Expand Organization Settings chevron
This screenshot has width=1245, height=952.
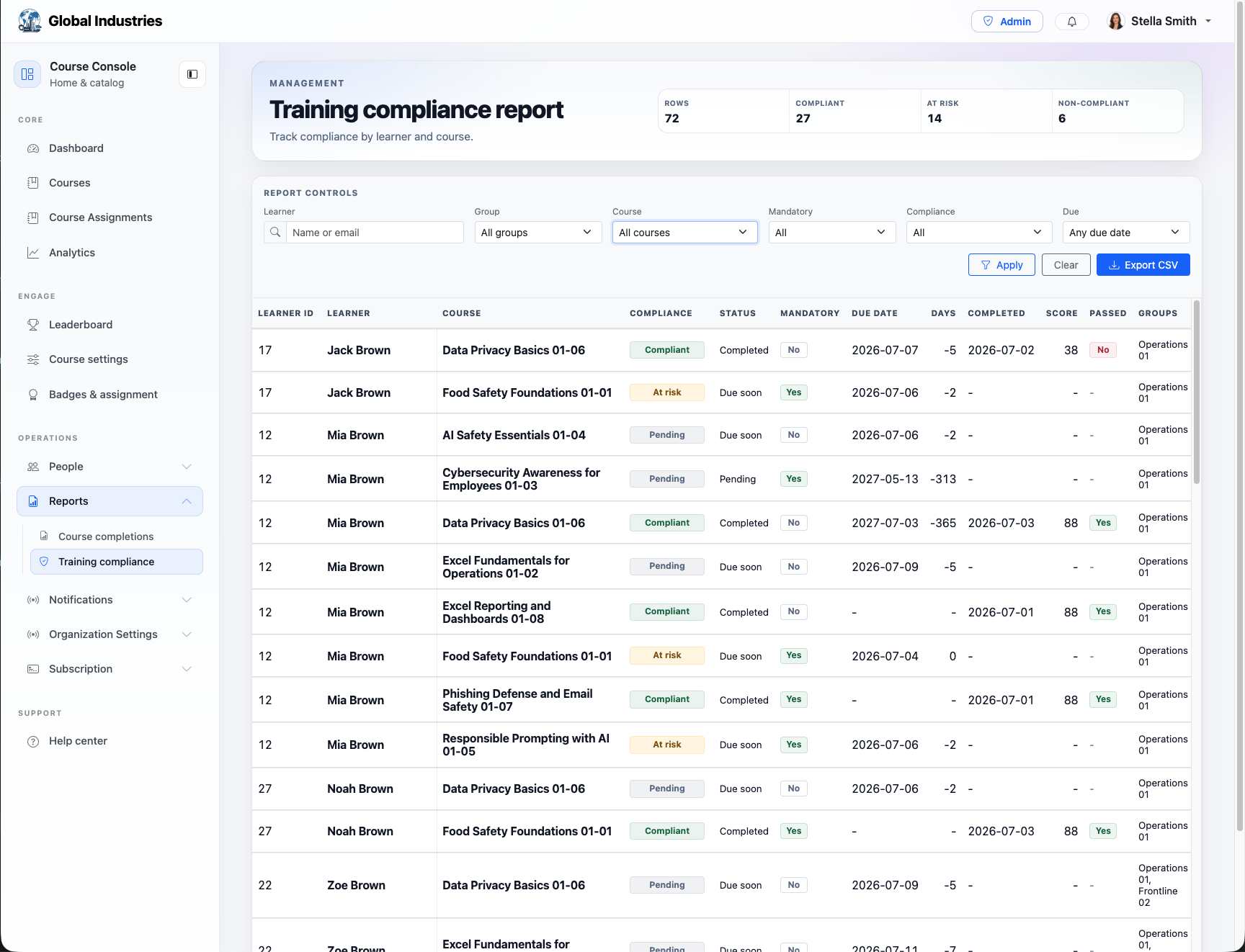pyautogui.click(x=187, y=634)
